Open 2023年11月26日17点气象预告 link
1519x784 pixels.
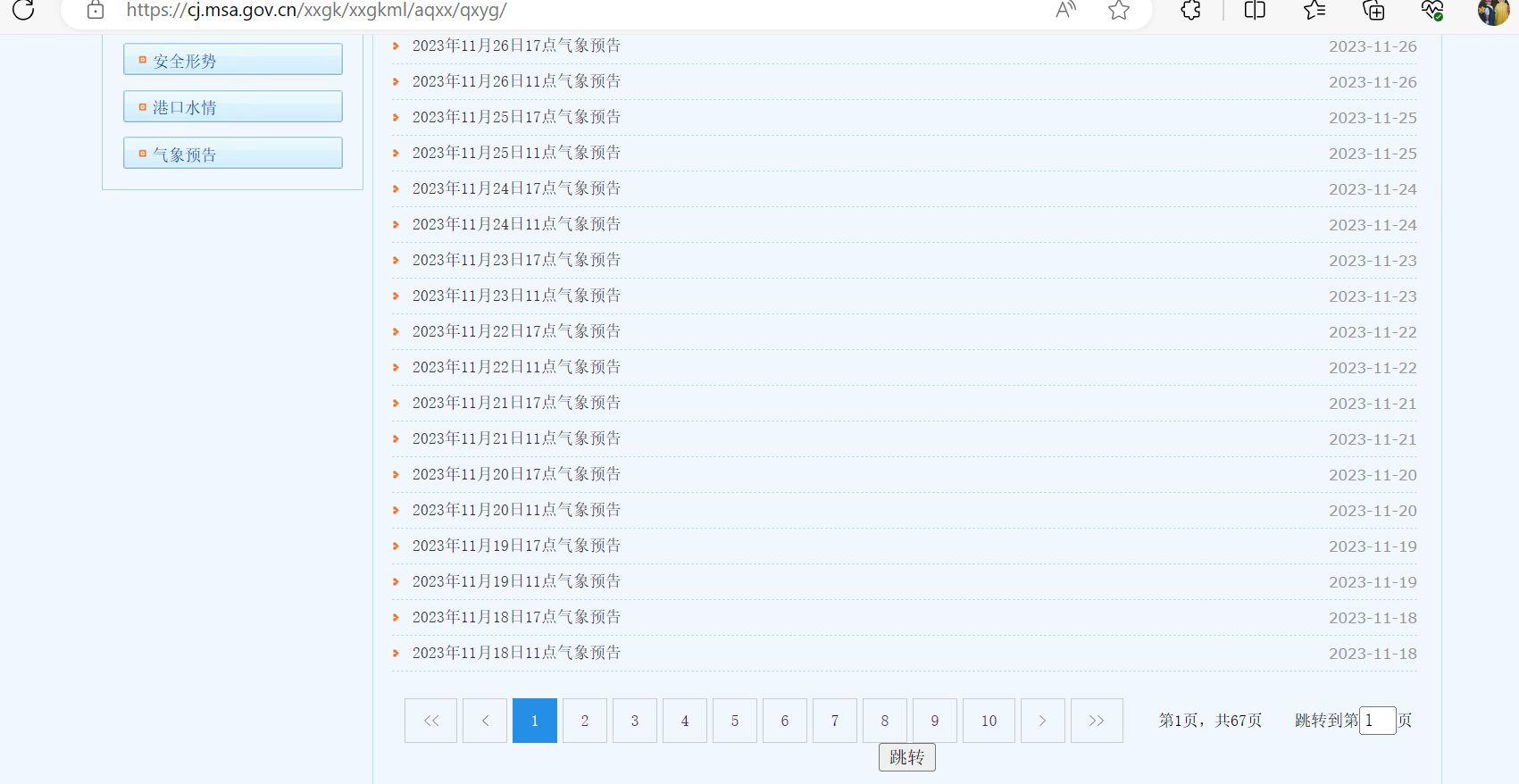pos(516,46)
